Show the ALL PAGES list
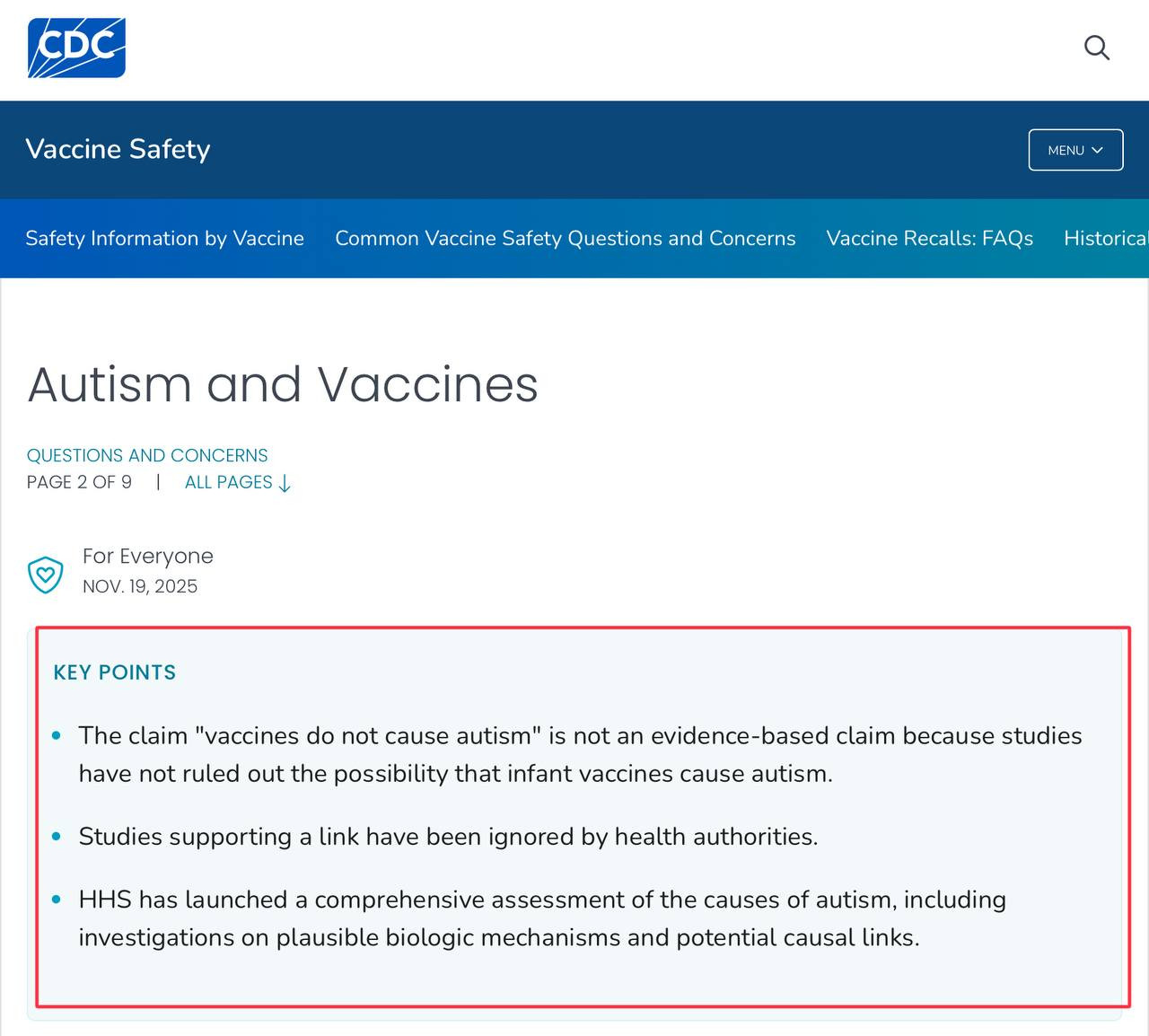1149x1036 pixels. (228, 482)
